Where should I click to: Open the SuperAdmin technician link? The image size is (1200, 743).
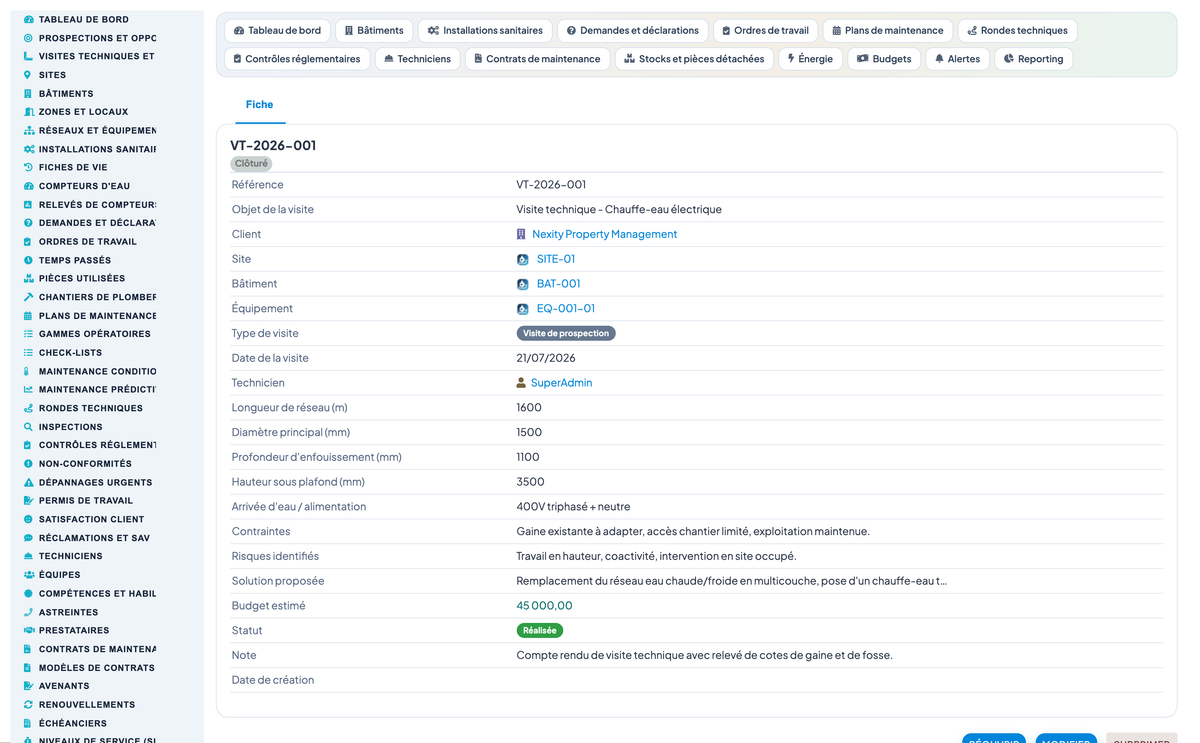click(561, 383)
